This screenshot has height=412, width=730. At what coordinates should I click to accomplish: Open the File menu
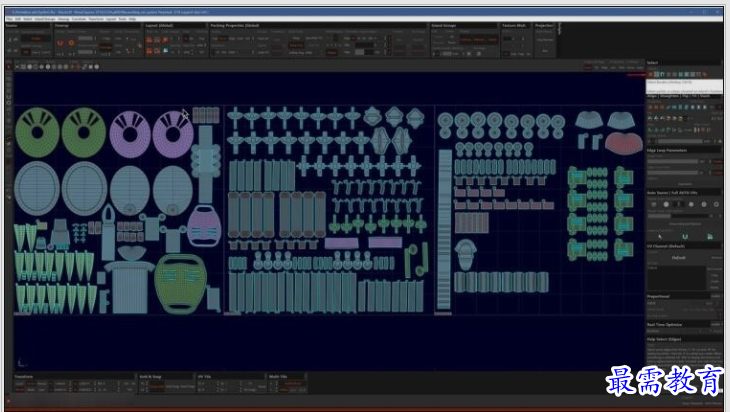pyautogui.click(x=8, y=18)
